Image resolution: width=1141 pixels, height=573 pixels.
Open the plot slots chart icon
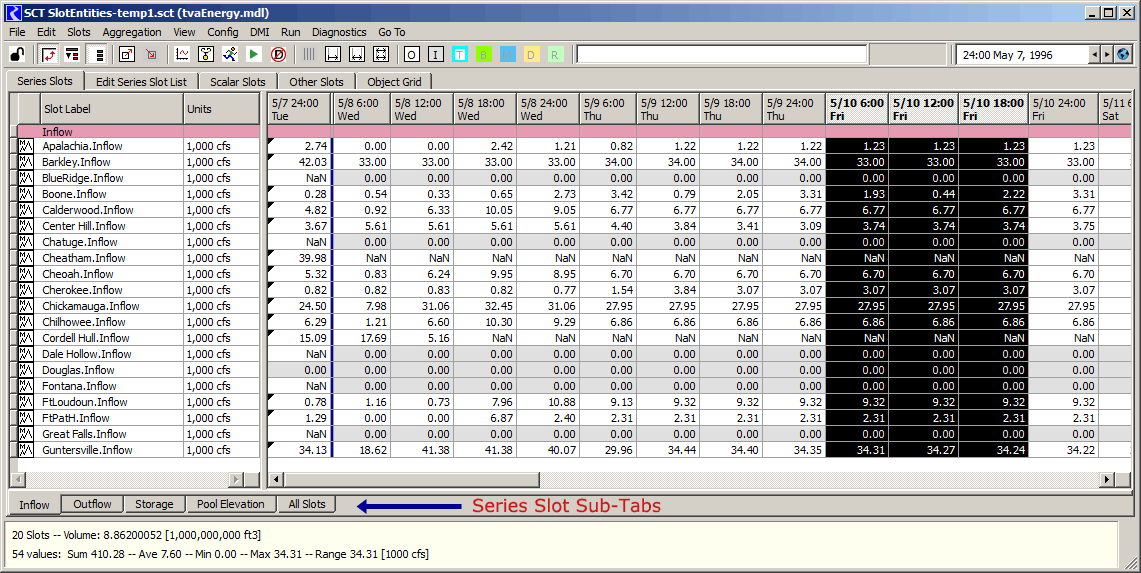click(182, 55)
